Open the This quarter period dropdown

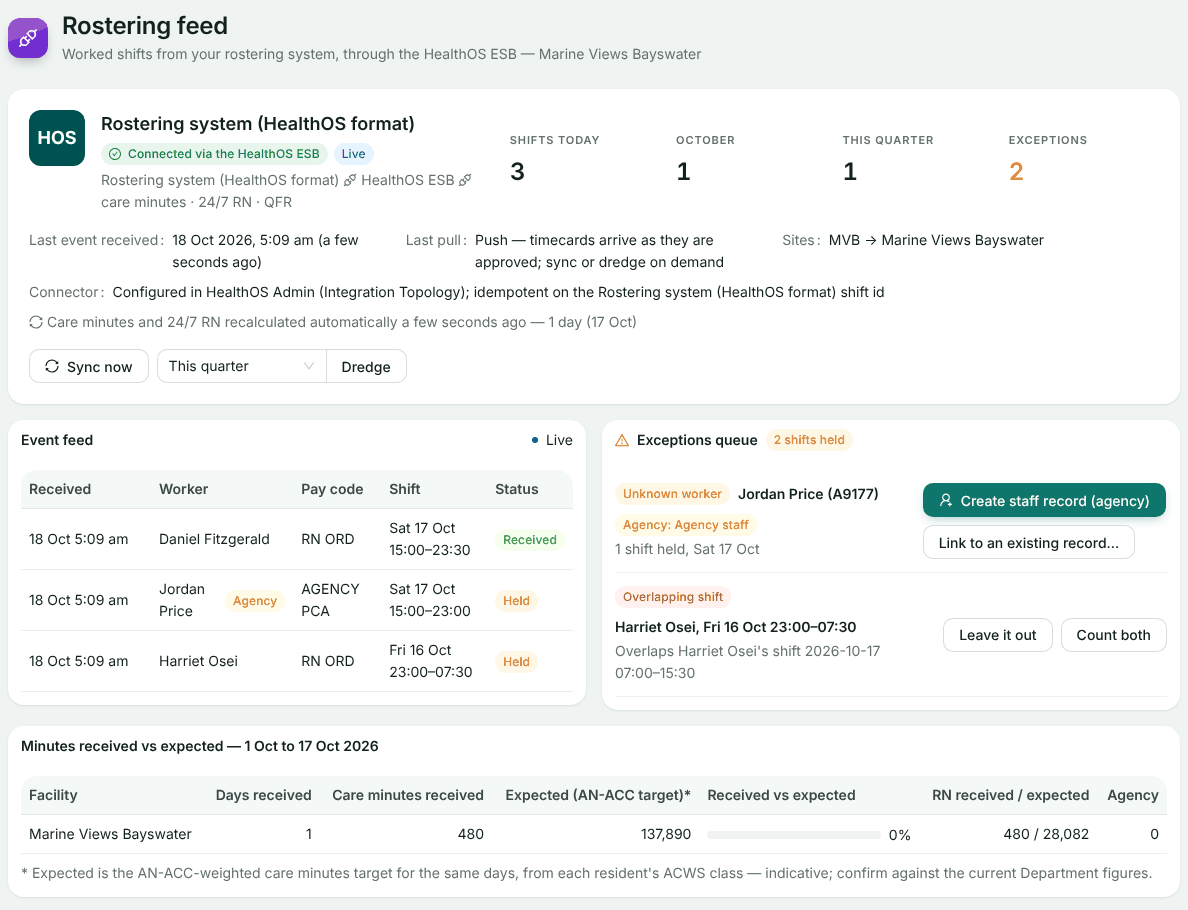[242, 366]
